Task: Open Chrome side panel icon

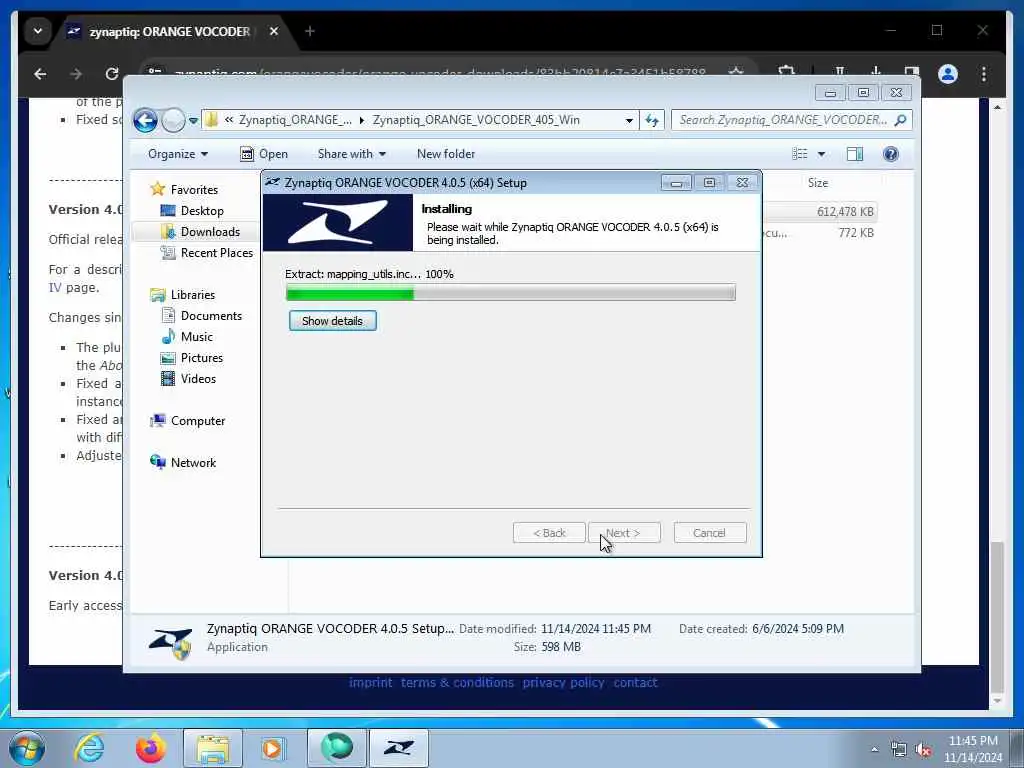Action: 912,73
